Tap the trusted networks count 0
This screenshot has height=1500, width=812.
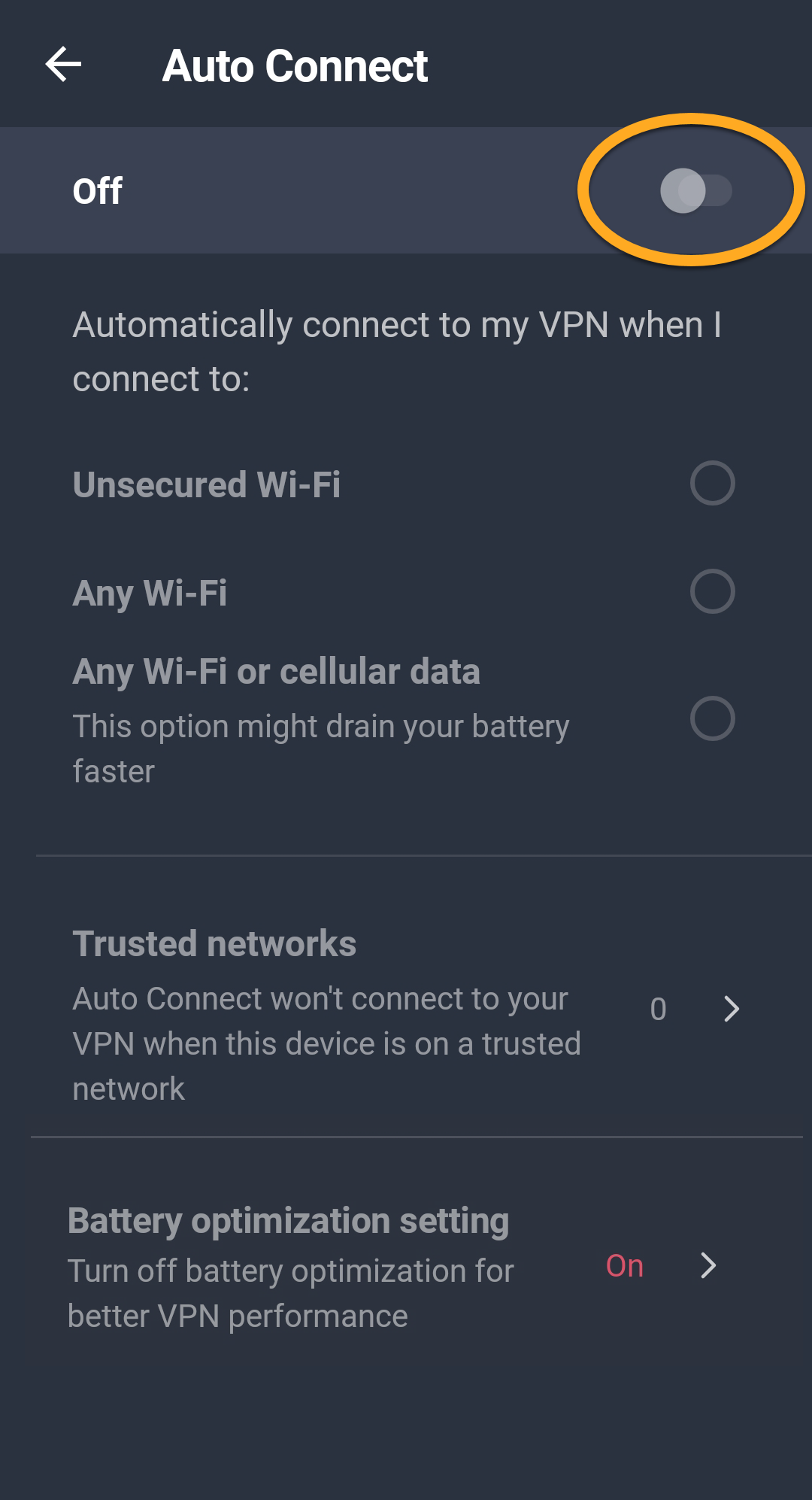tap(658, 1010)
